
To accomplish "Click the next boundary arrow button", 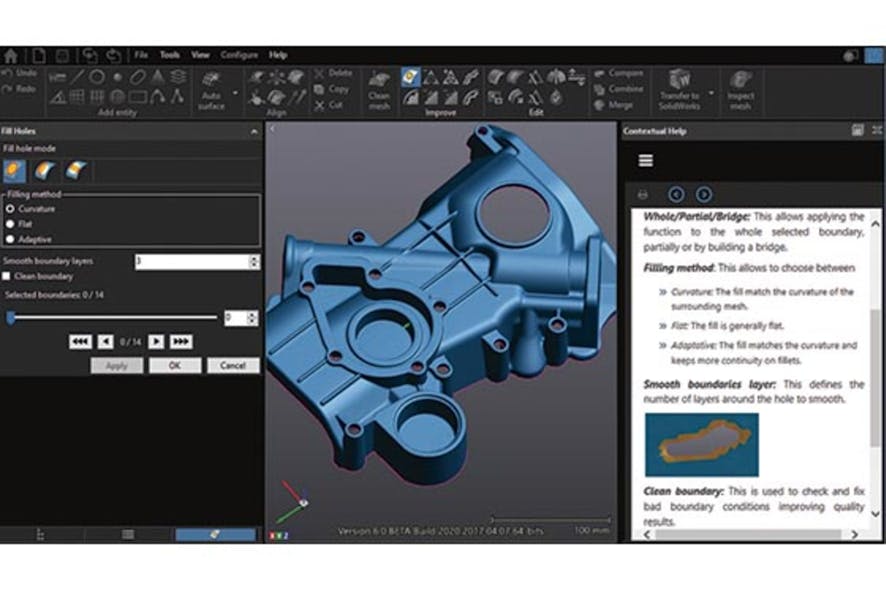I will tap(157, 341).
